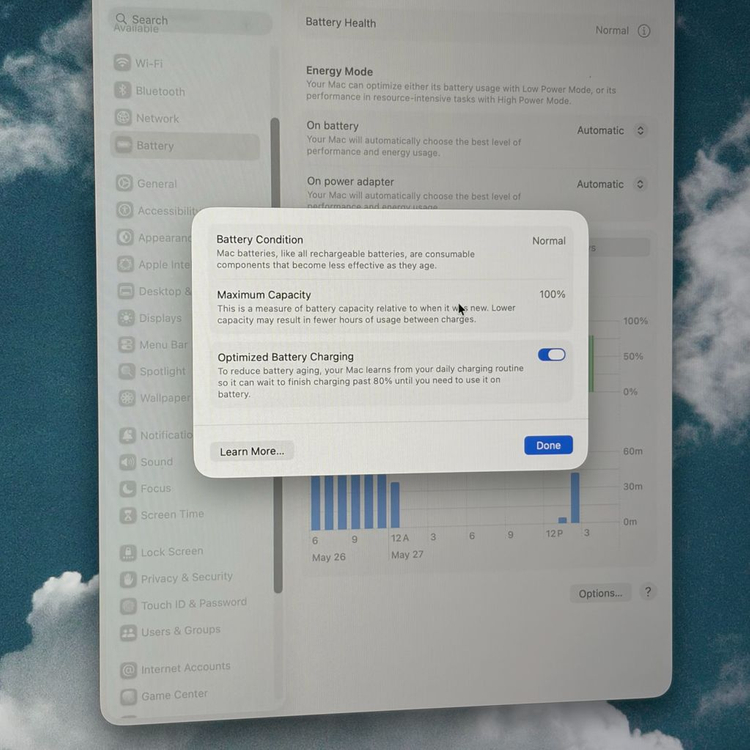Click the Maximum Capacity 100% value
The width and height of the screenshot is (750, 750).
552,294
